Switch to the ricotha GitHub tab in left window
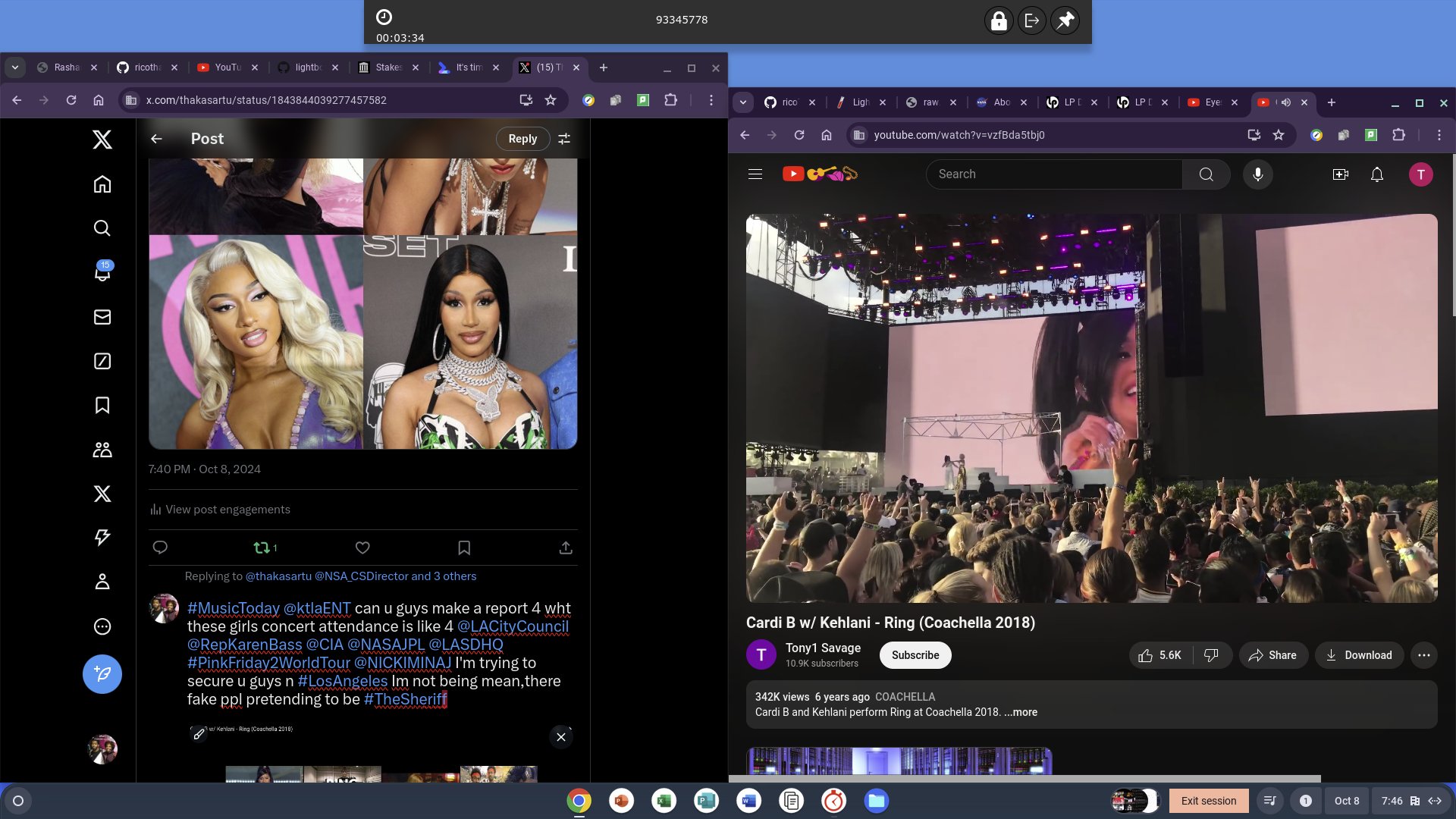Image resolution: width=1456 pixels, height=819 pixels. (x=147, y=67)
